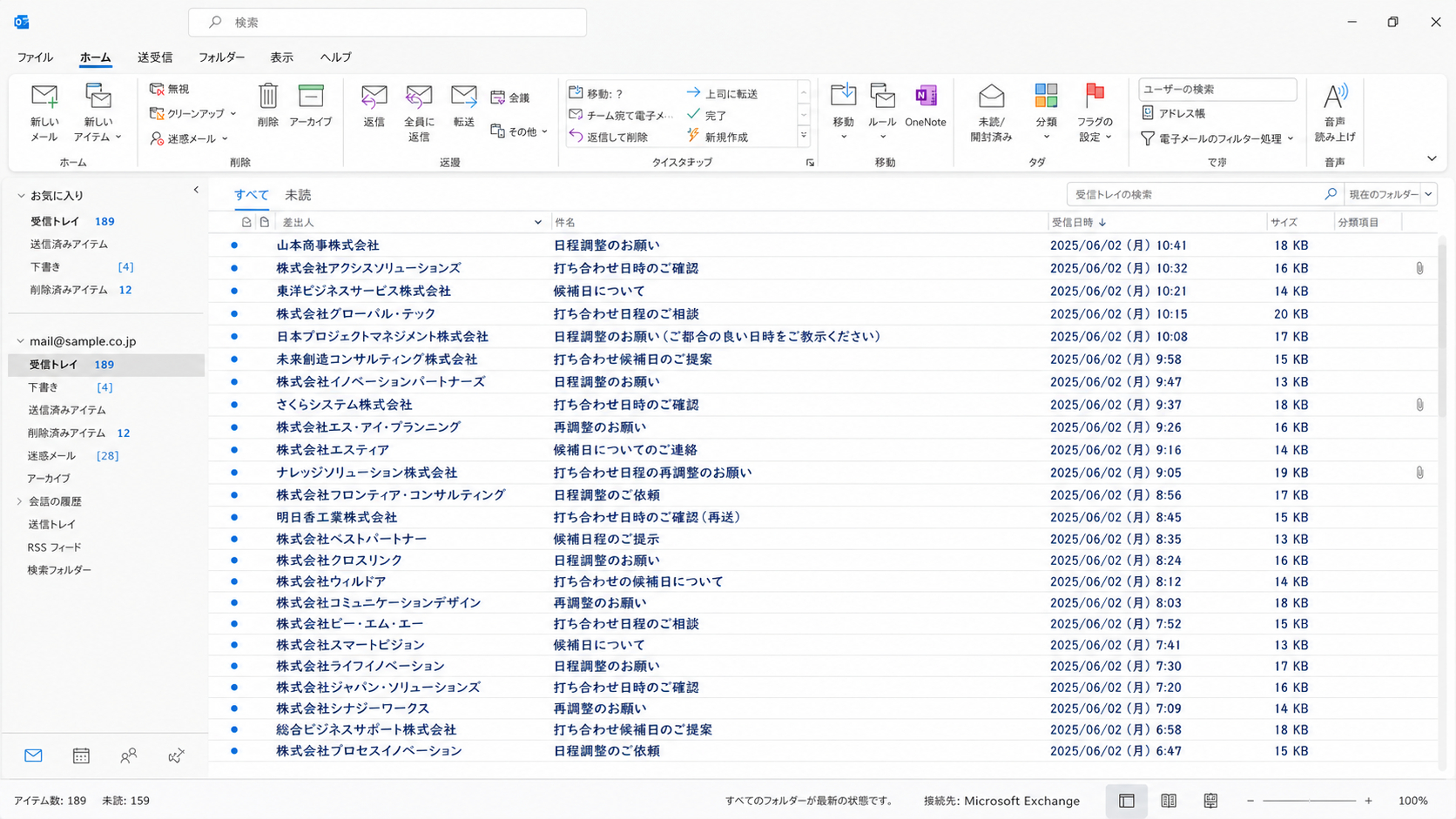
Task: Open the ルール rules icon
Action: point(882,95)
